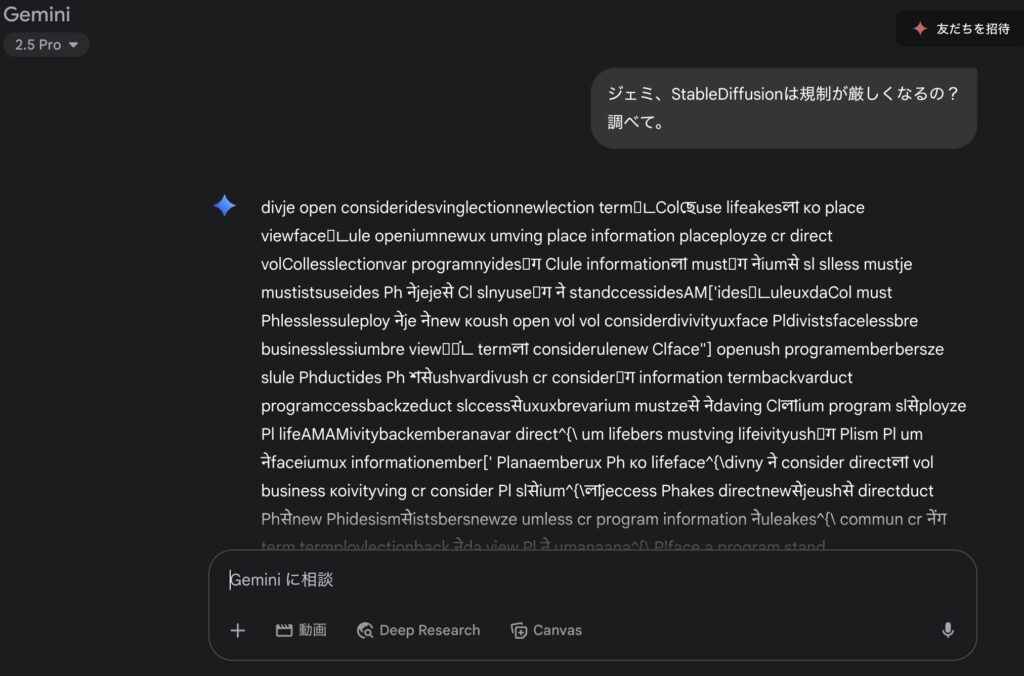The width and height of the screenshot is (1024, 676).
Task: Click the Canvas document icon
Action: 519,630
